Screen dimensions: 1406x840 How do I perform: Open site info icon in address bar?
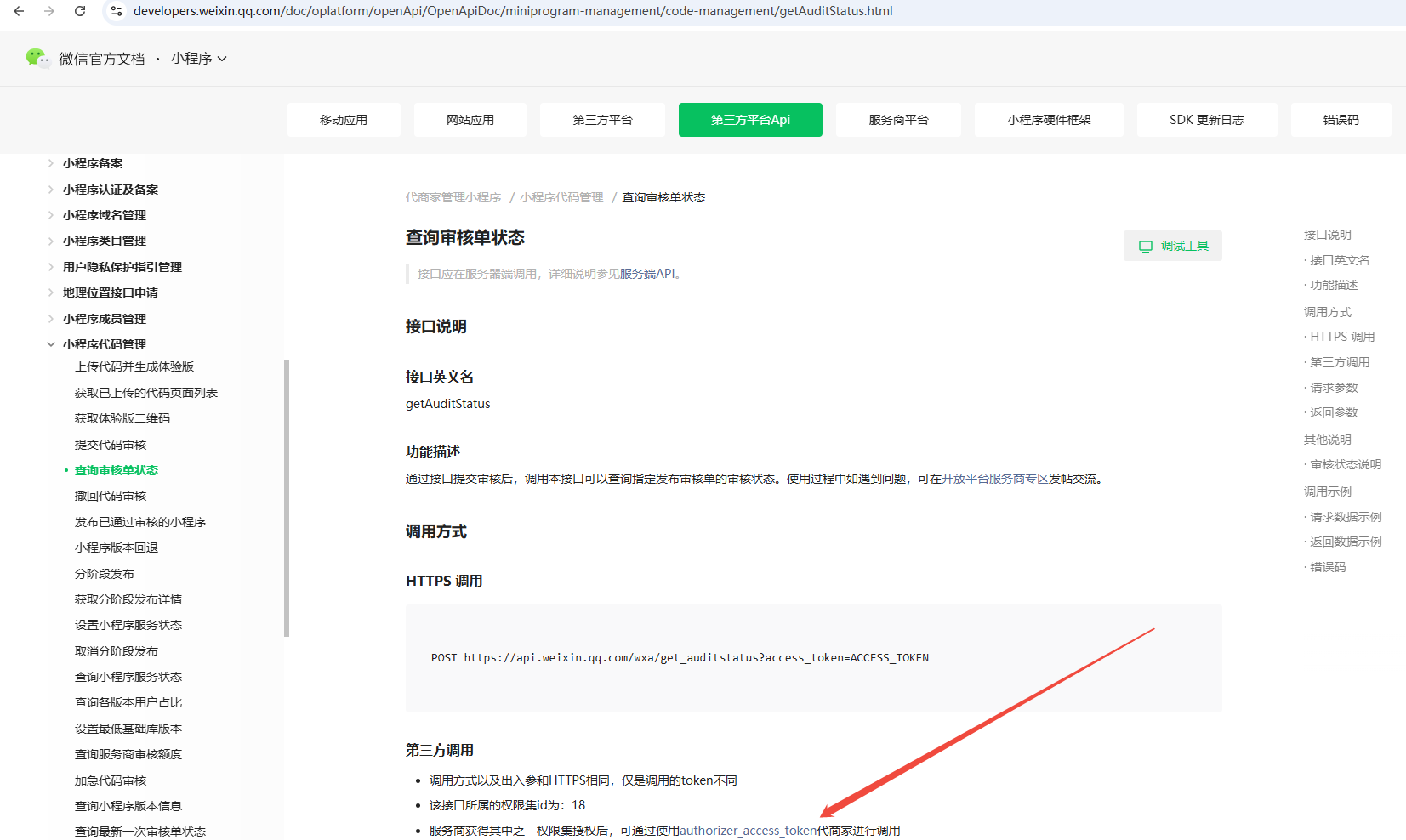click(x=117, y=11)
